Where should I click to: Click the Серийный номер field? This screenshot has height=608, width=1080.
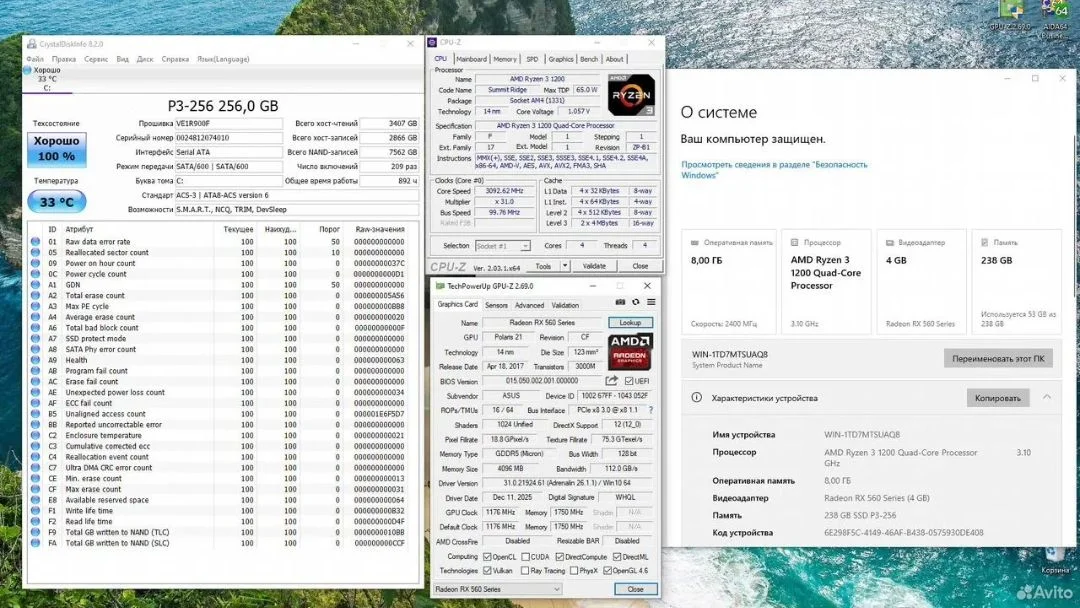pyautogui.click(x=229, y=138)
